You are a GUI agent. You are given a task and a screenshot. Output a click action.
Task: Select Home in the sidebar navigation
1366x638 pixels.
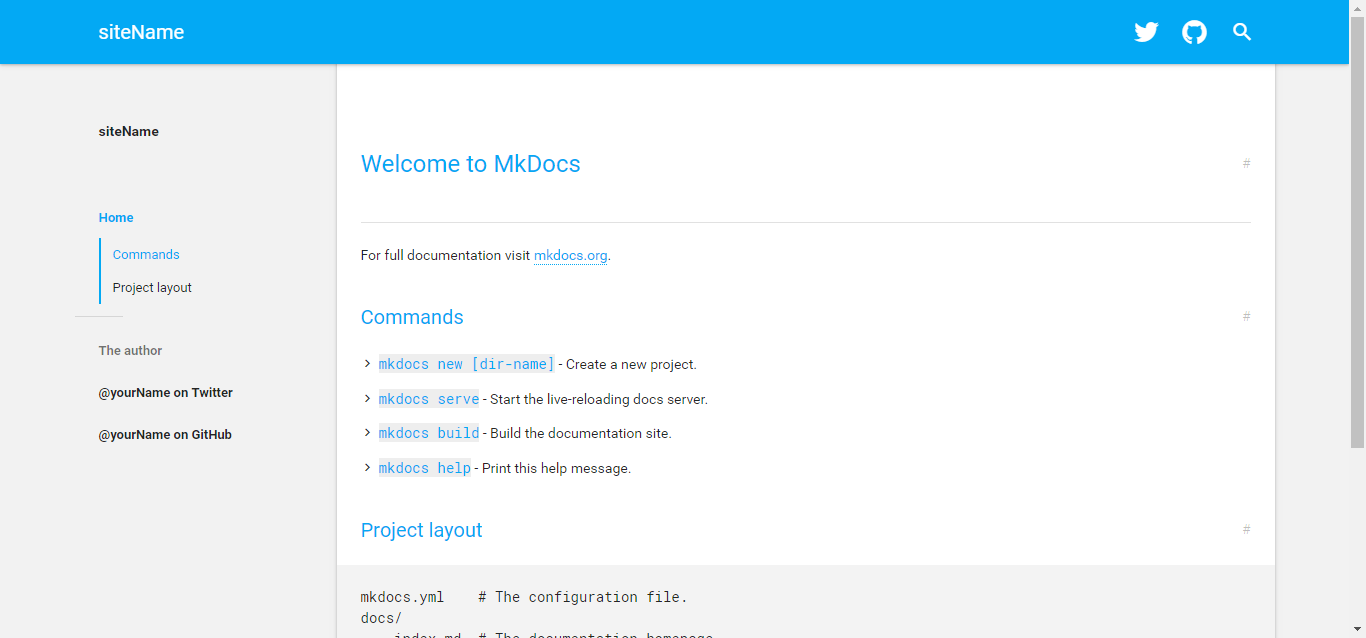click(116, 217)
